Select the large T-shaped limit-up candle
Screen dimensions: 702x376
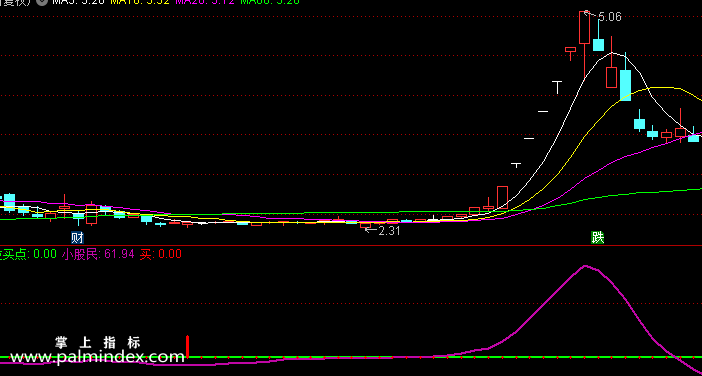click(x=557, y=87)
